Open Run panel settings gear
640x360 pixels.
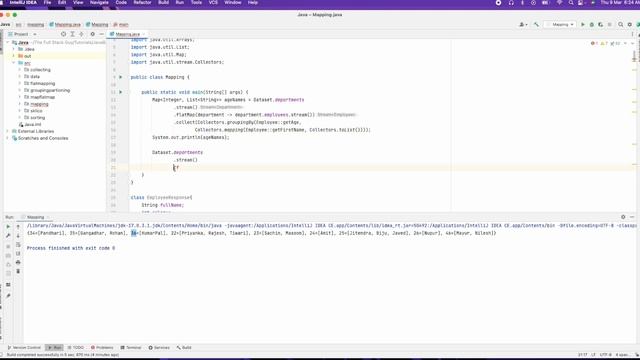(x=623, y=217)
